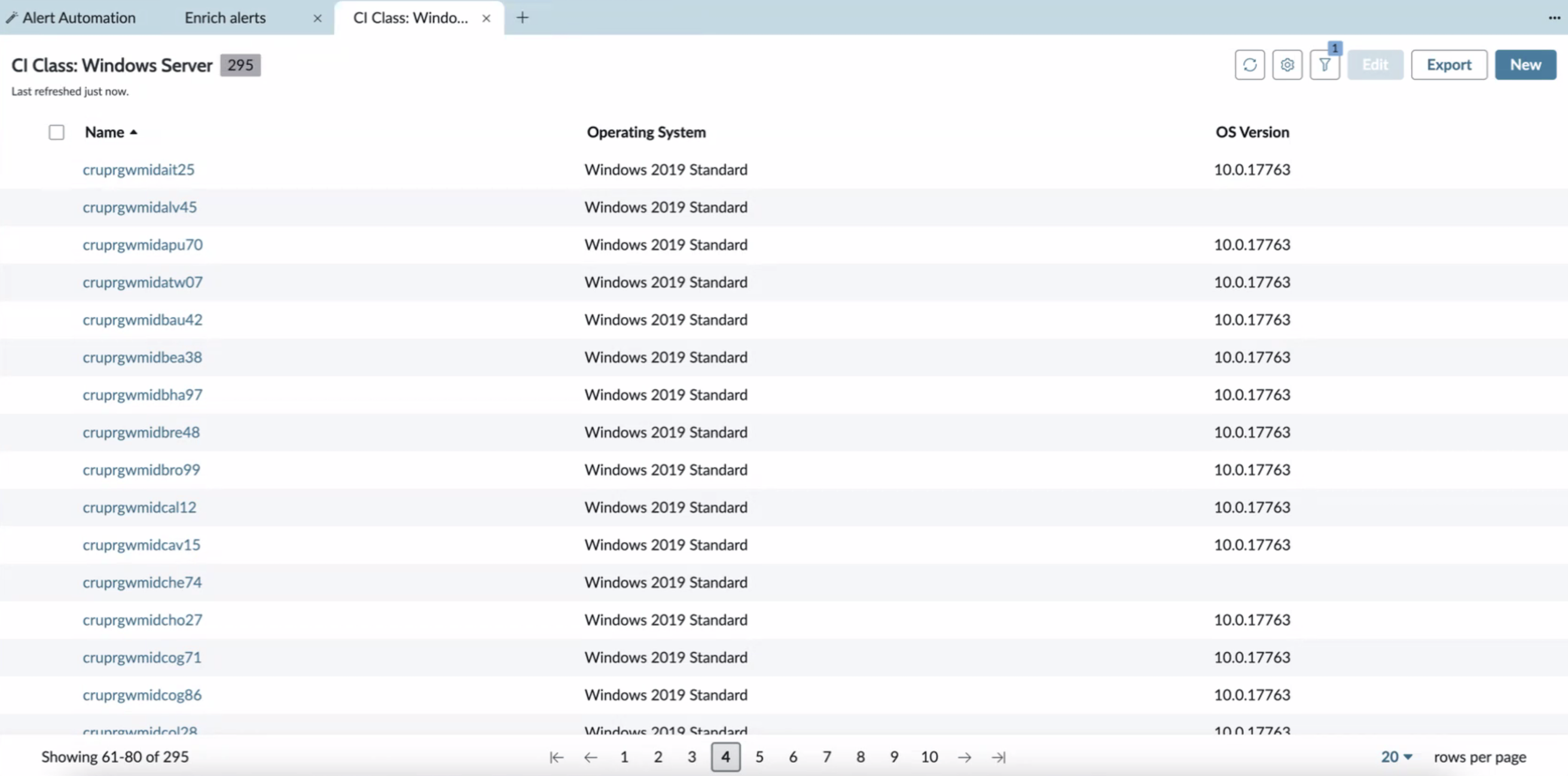
Task: Open record cruprgwmidbre48
Action: [x=141, y=433]
